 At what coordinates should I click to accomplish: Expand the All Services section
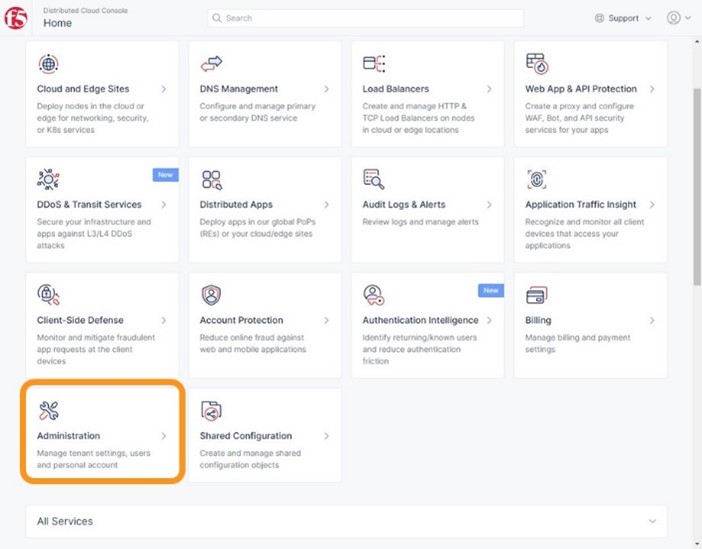click(x=346, y=521)
